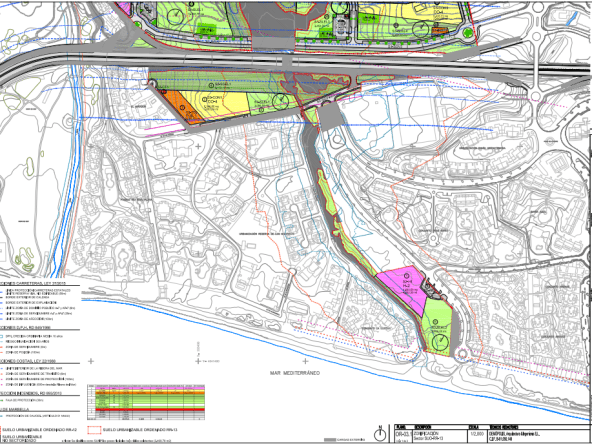This screenshot has width=592, height=444.
Task: Click the SUELO URBANIZABLE ORDENADO RR-13 legend text
Action: click(x=140, y=430)
